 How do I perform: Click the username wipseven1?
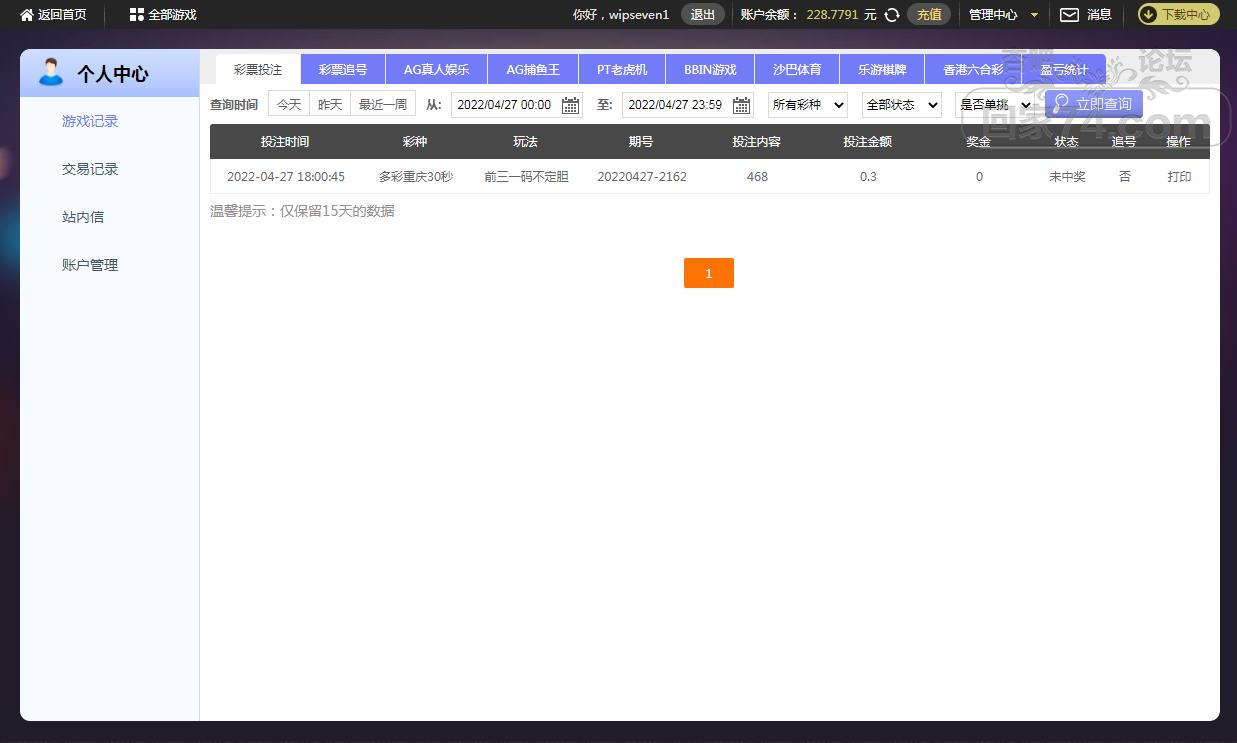(x=639, y=15)
